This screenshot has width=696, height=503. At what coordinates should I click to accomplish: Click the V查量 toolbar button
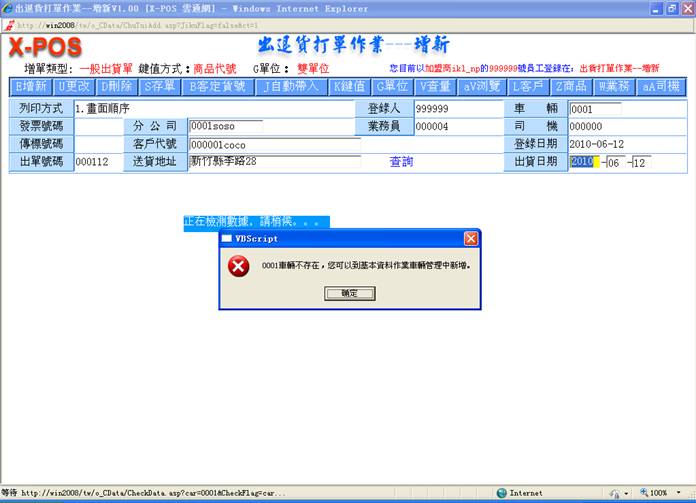pyautogui.click(x=436, y=86)
